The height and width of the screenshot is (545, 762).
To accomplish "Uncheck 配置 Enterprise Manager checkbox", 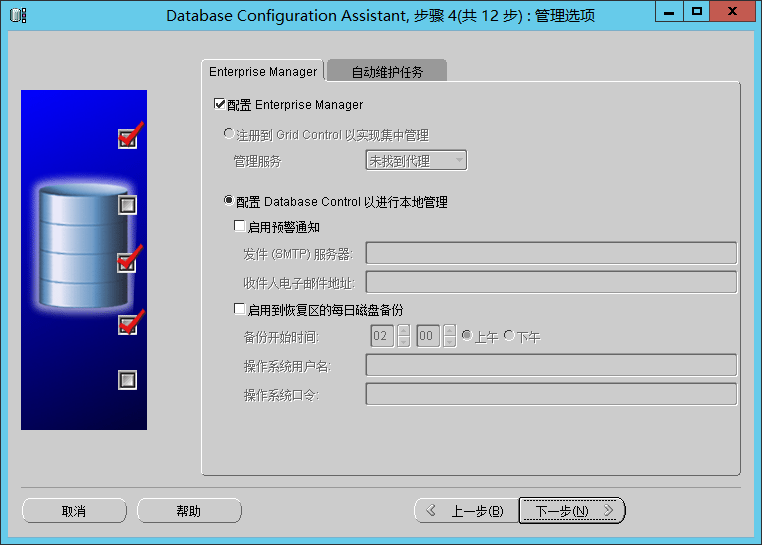I will point(219,104).
